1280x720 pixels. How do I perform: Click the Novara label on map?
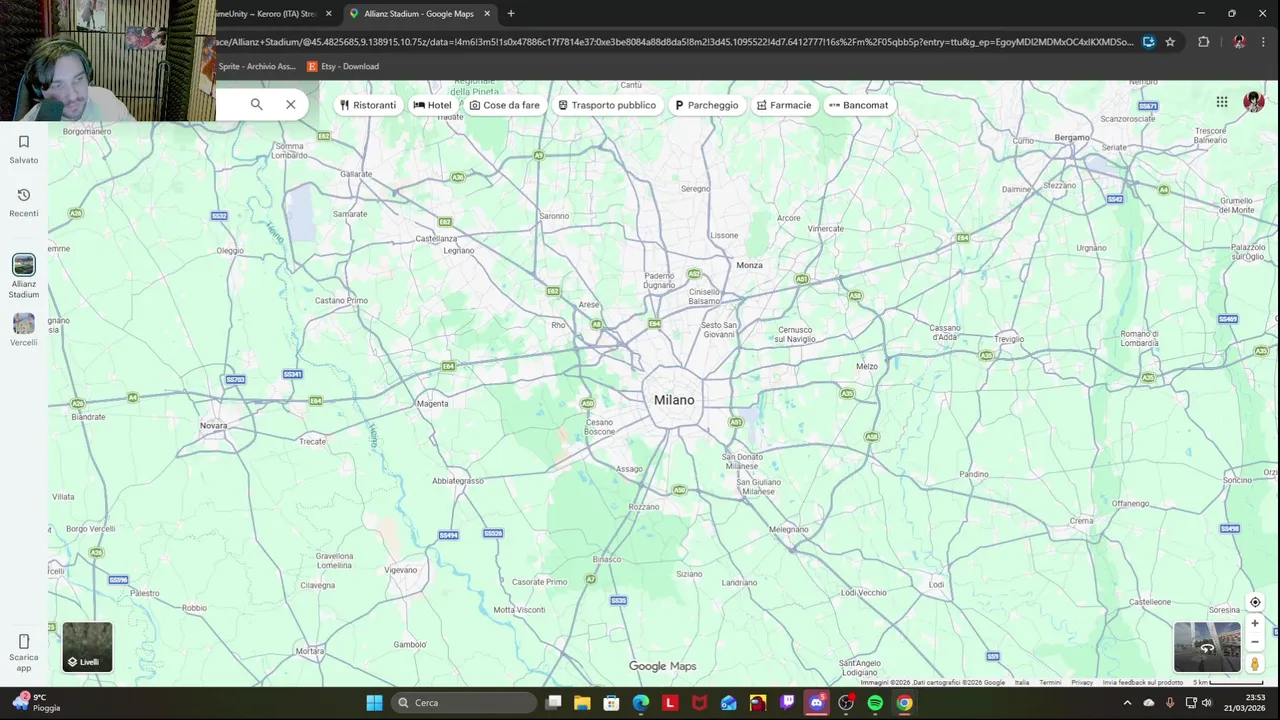coord(213,425)
